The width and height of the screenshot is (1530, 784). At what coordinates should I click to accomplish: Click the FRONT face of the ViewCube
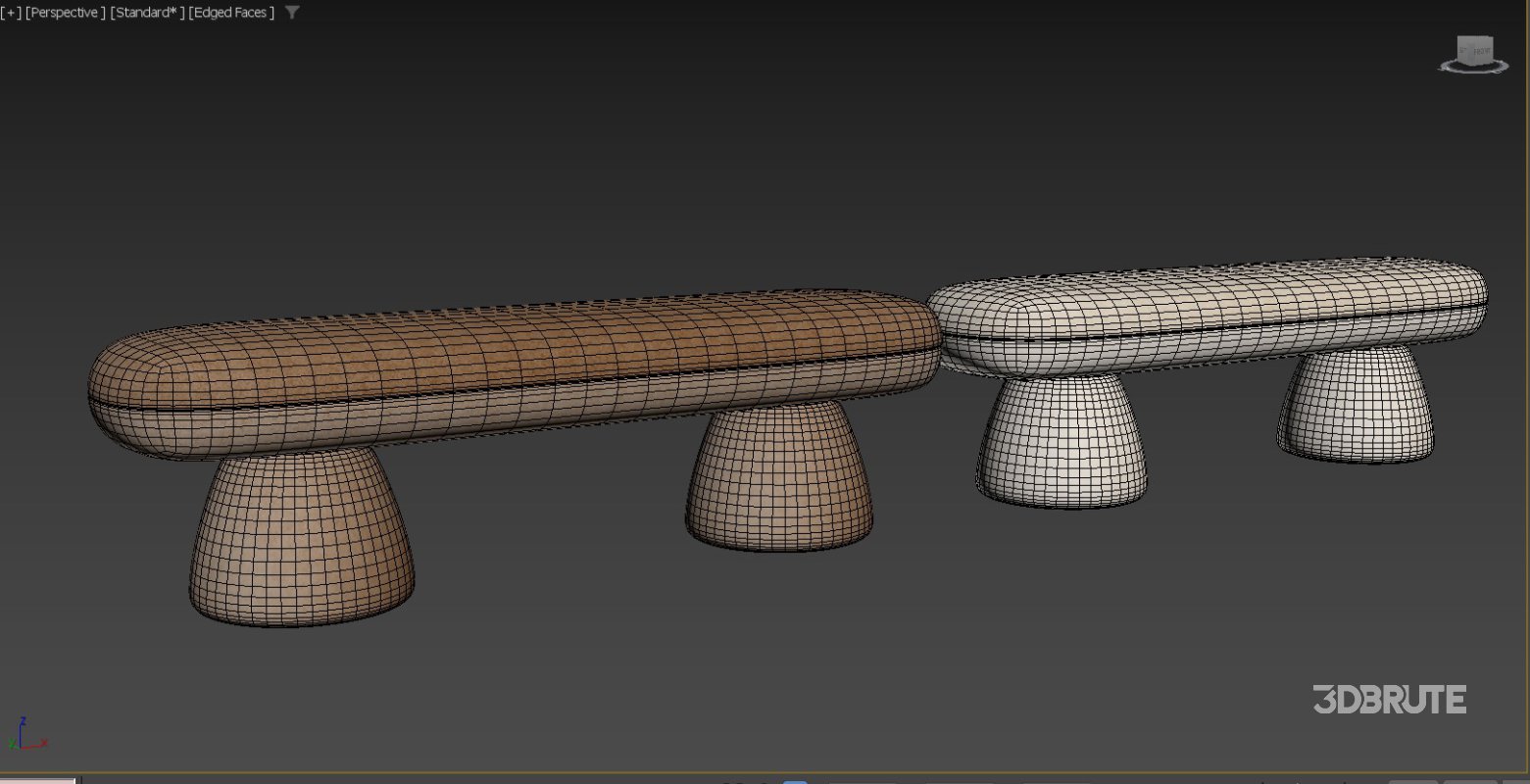tap(1482, 51)
